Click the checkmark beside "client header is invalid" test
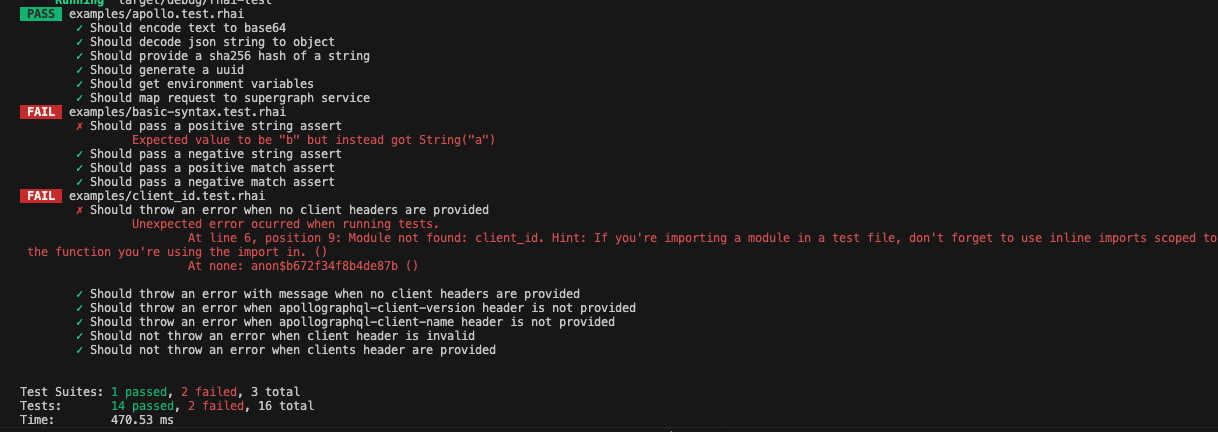The height and width of the screenshot is (432, 1218). (79, 336)
